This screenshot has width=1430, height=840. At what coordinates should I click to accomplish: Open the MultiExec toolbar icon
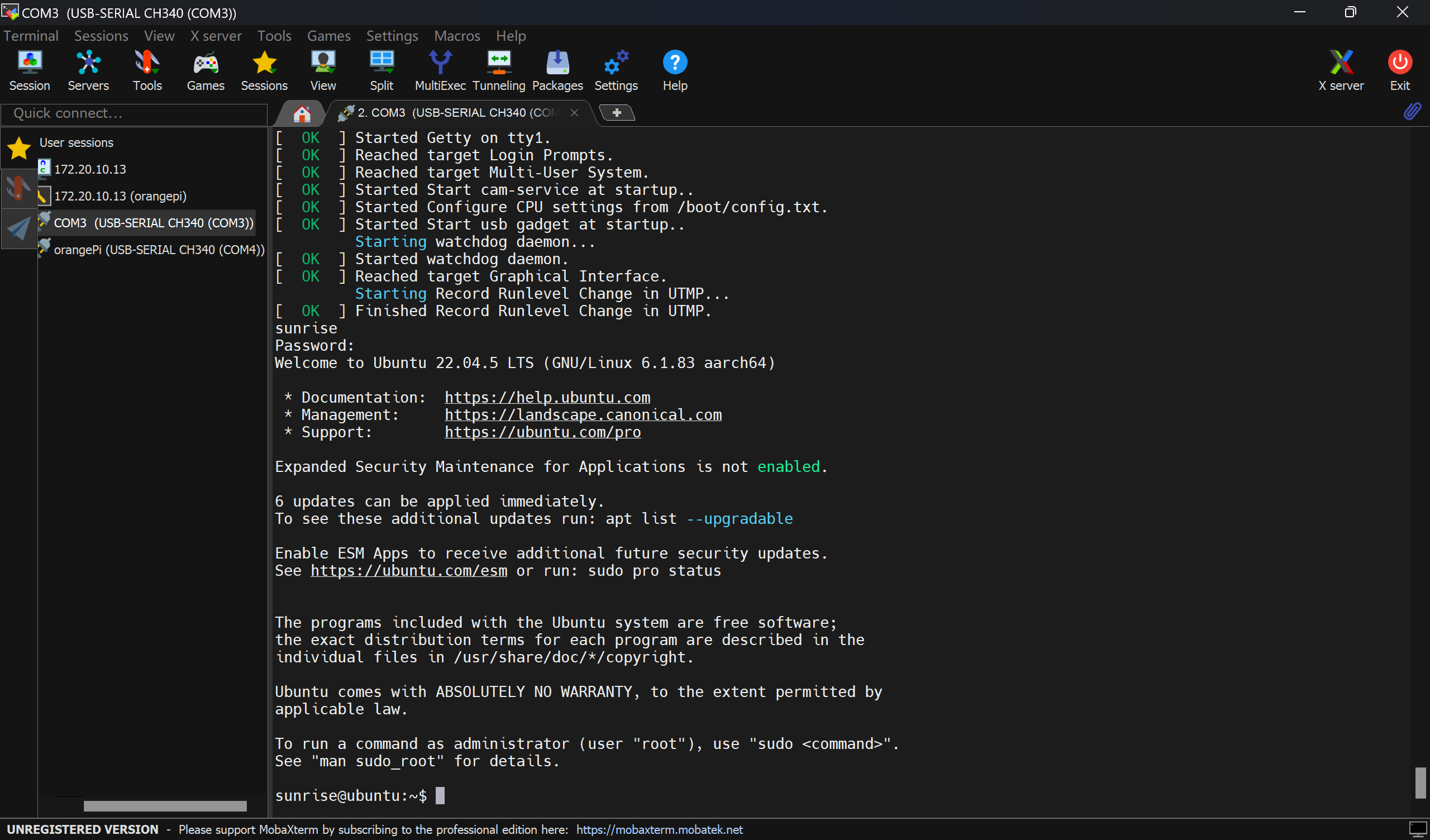[x=440, y=71]
